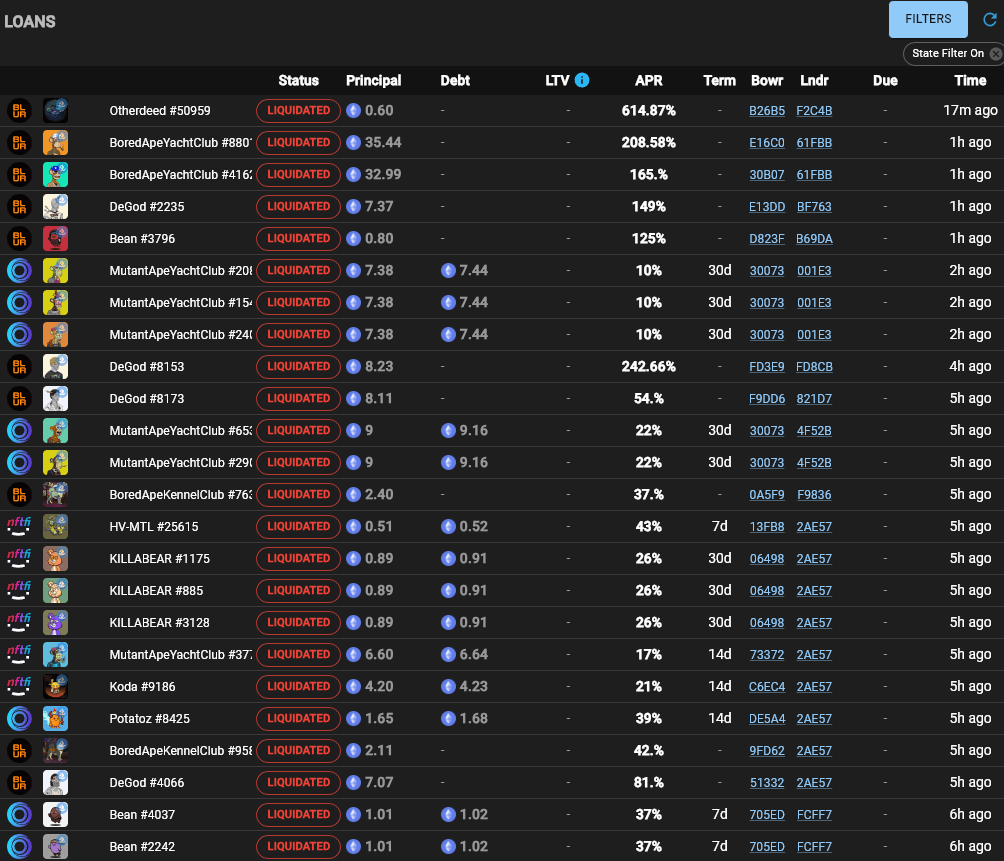Screen dimensions: 1004x861
Task: Click the Time column header
Action: [970, 80]
